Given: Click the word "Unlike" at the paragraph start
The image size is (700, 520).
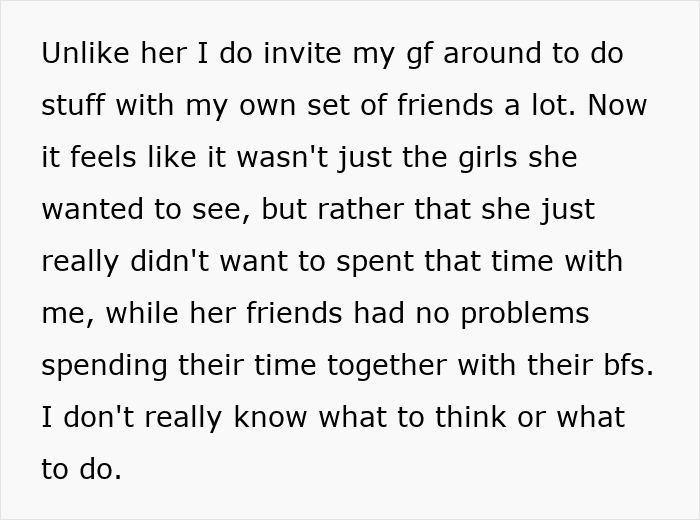Looking at the screenshot, I should point(85,53).
